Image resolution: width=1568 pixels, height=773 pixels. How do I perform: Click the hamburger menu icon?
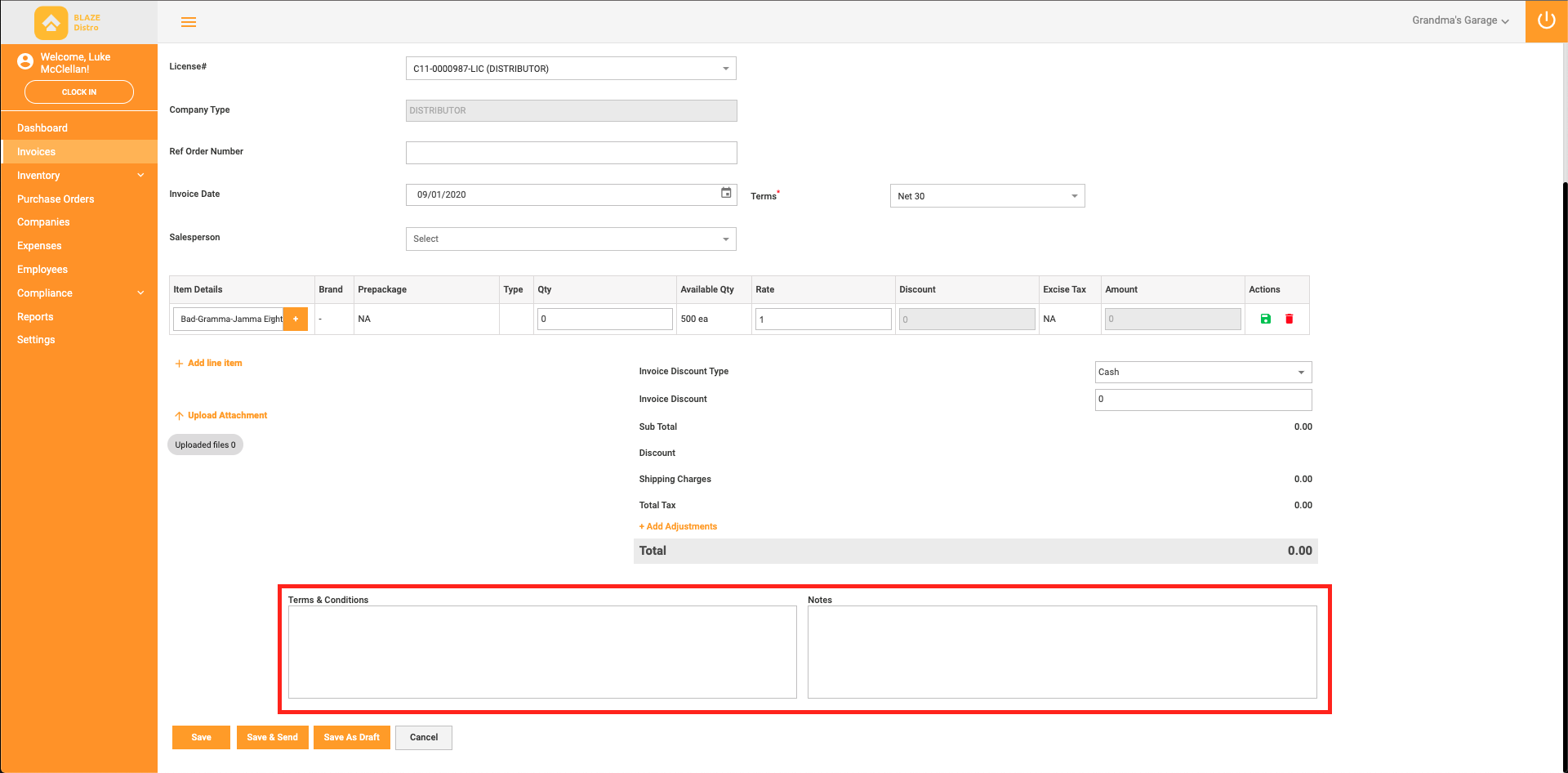(189, 22)
